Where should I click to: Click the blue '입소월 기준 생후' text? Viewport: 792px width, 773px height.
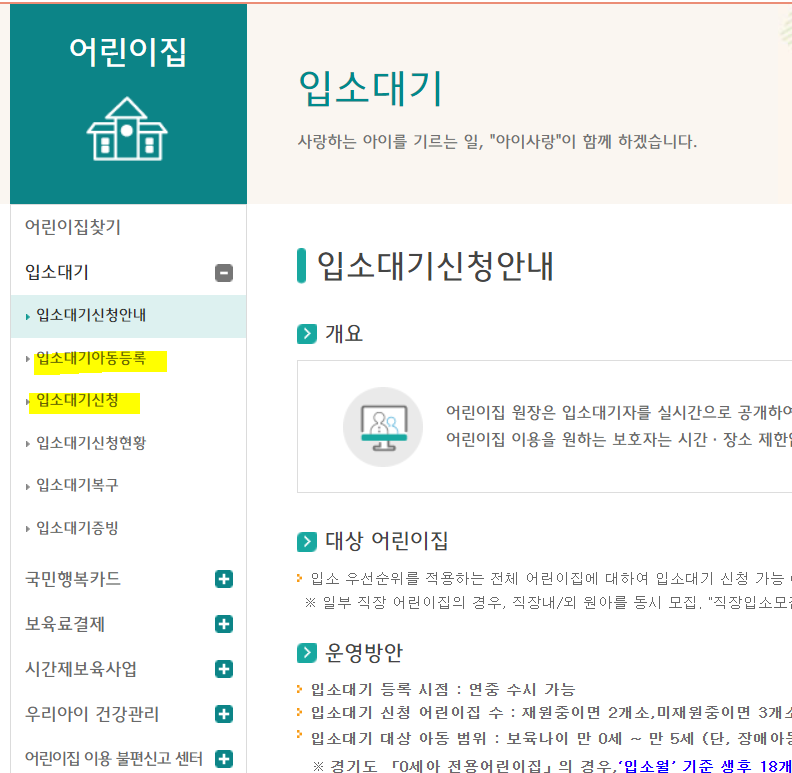point(705,766)
